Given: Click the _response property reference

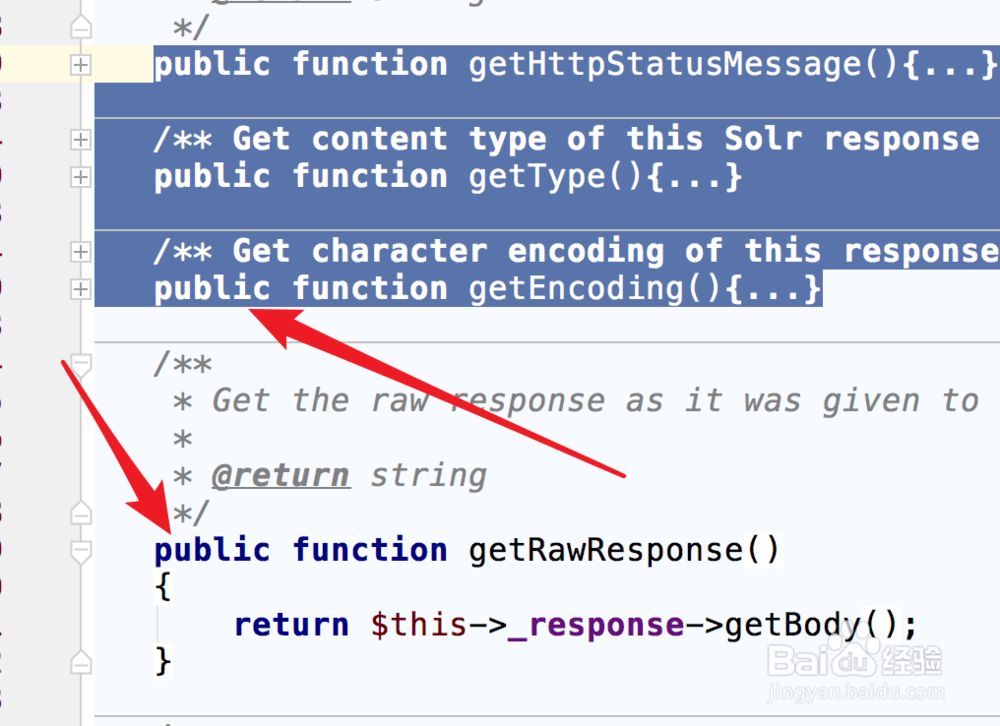Looking at the screenshot, I should coord(595,625).
